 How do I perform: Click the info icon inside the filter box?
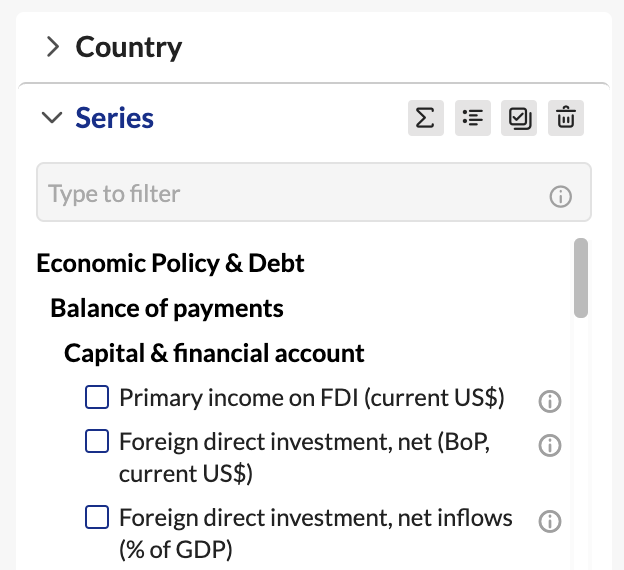(561, 196)
